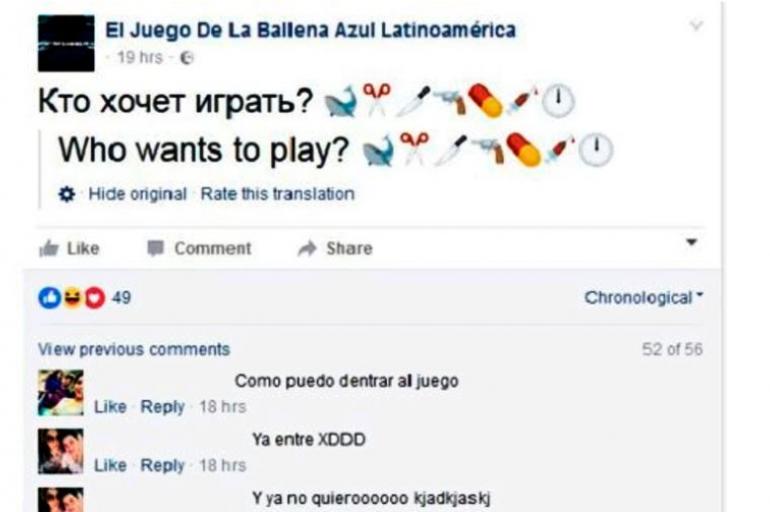Click the red heart reaction icon

pyautogui.click(x=95, y=297)
